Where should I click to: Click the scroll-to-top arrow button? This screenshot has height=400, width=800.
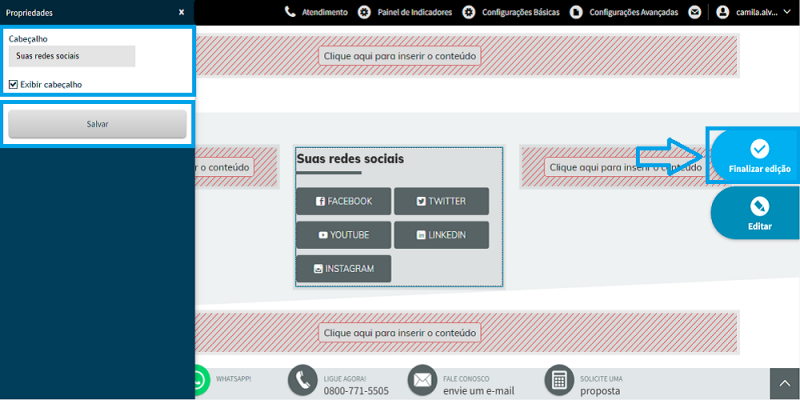coord(785,384)
